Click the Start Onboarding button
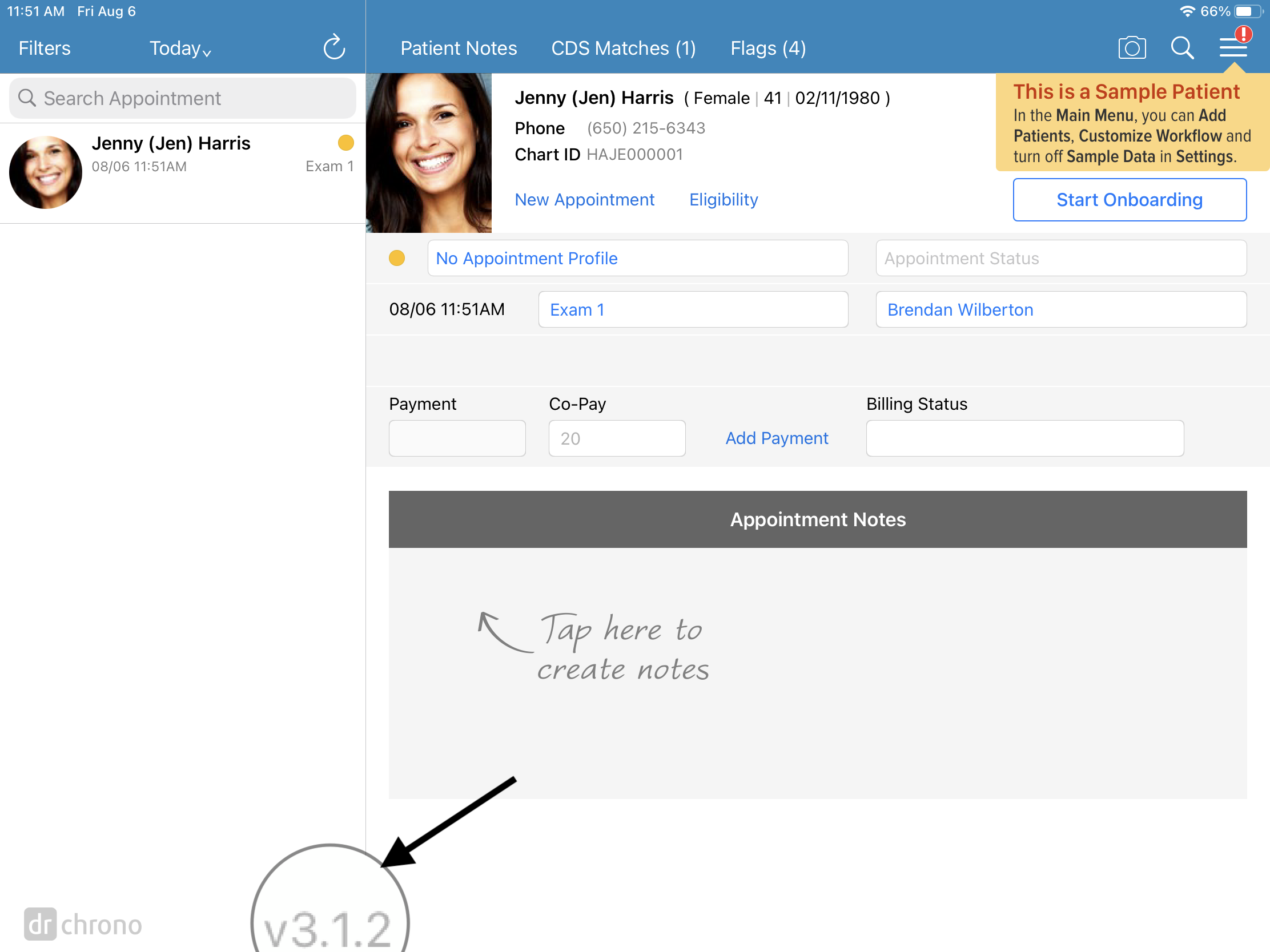1270x952 pixels. tap(1130, 200)
